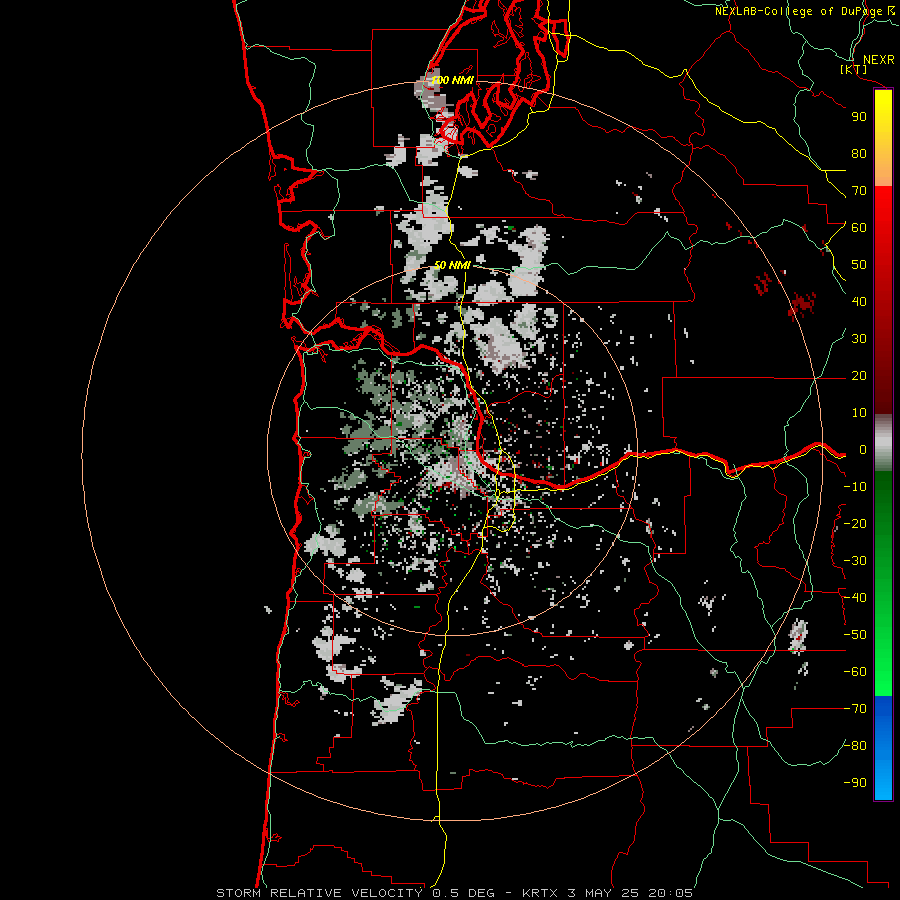Click the -50 scale value

pyautogui.click(x=855, y=635)
